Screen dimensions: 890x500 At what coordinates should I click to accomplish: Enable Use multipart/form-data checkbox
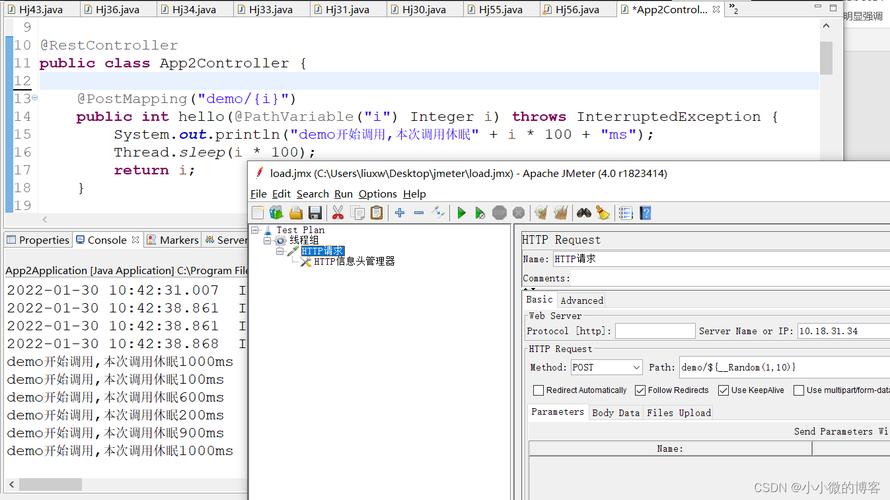pos(799,390)
